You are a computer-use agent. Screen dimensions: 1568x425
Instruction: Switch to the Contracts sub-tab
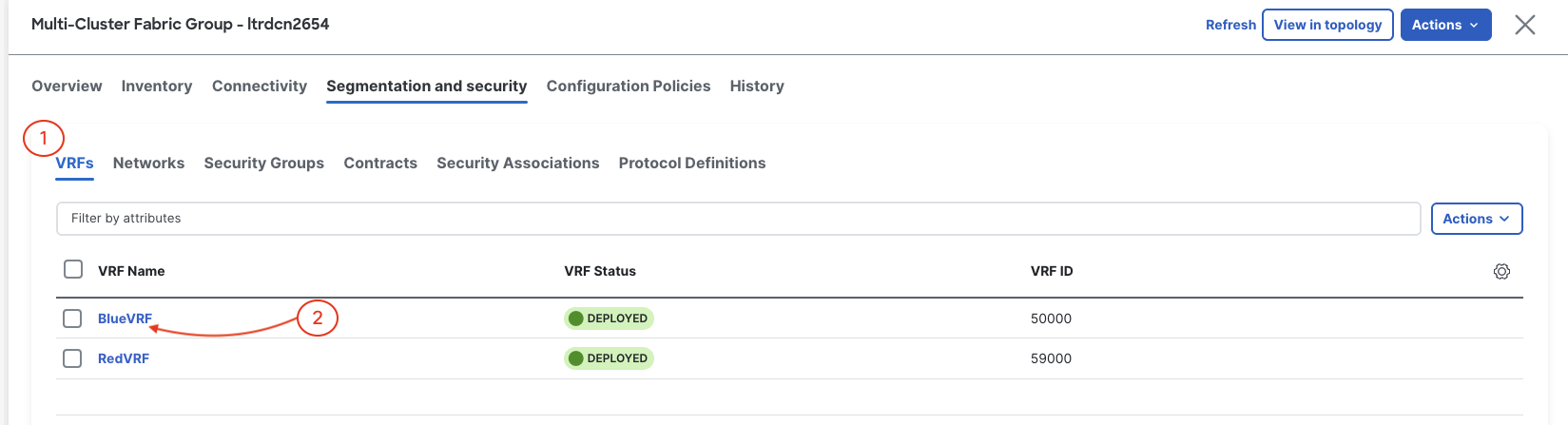pyautogui.click(x=380, y=163)
